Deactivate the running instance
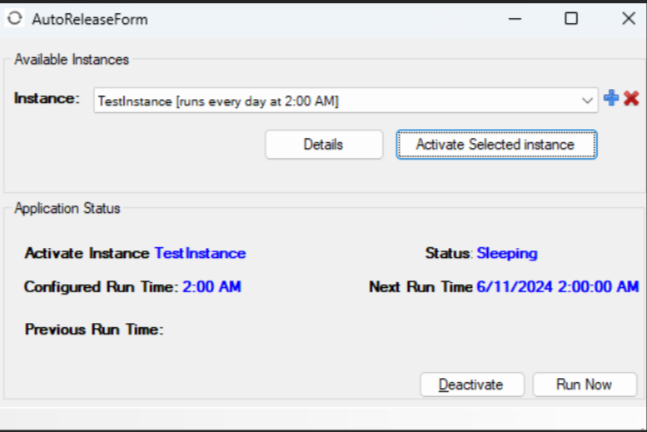 click(x=472, y=385)
